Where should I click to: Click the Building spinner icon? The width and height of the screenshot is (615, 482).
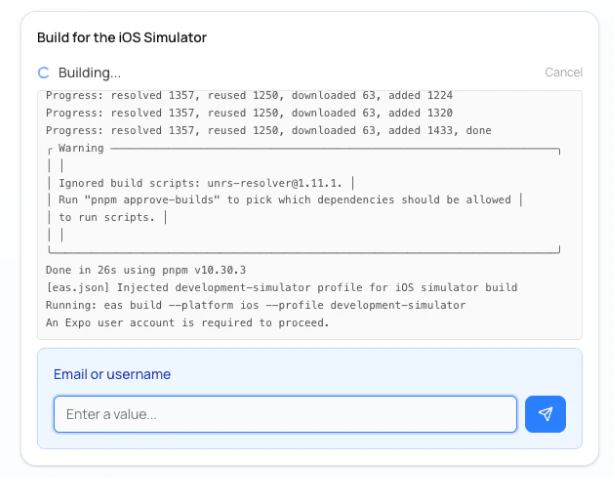pyautogui.click(x=43, y=72)
